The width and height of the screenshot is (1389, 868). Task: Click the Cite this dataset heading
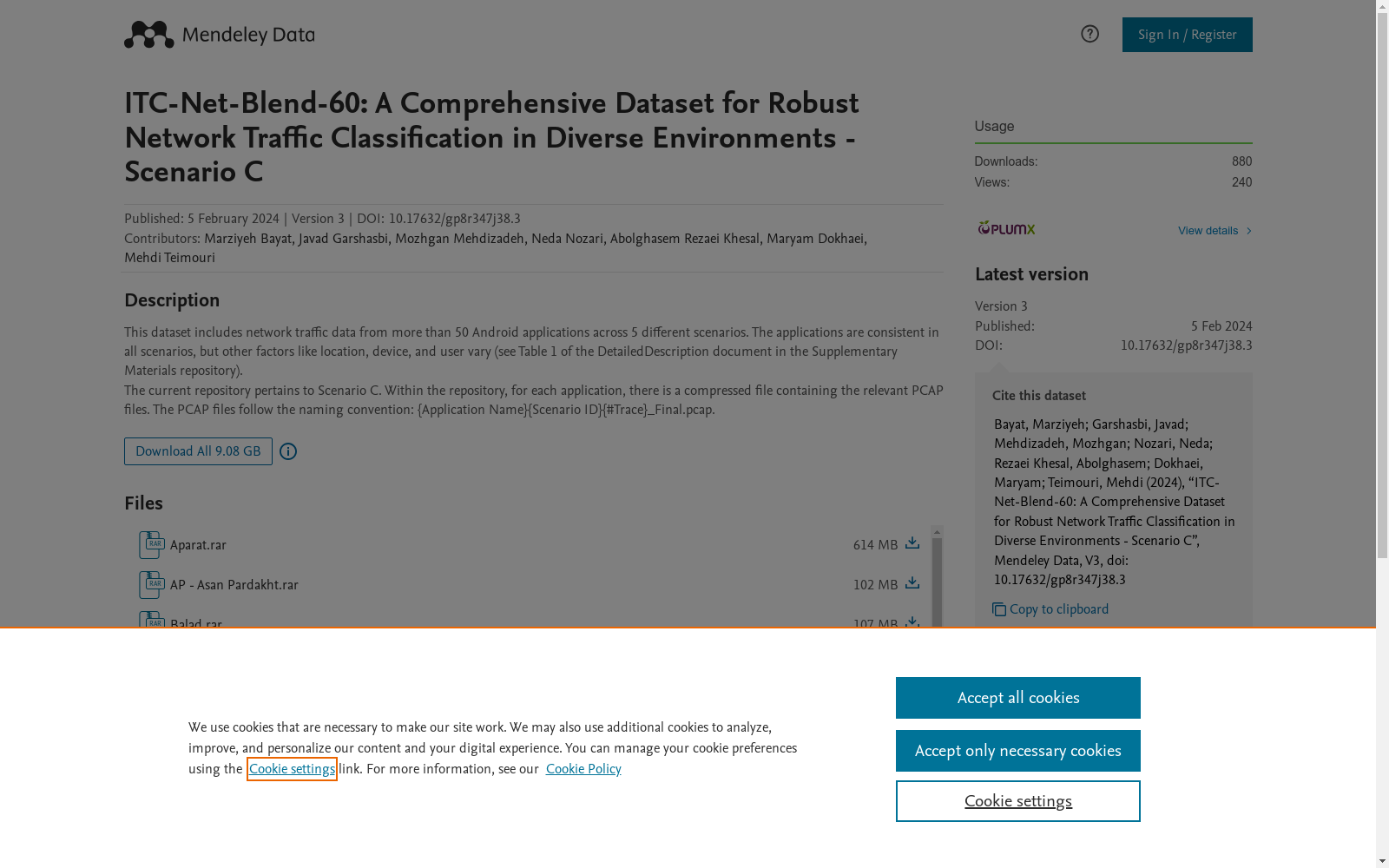(x=1039, y=396)
